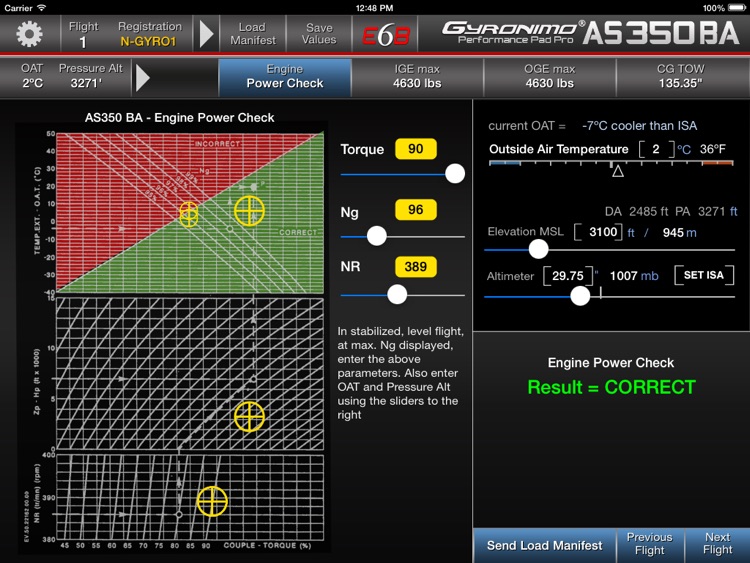
Task: Go to Next Flight
Action: [717, 544]
